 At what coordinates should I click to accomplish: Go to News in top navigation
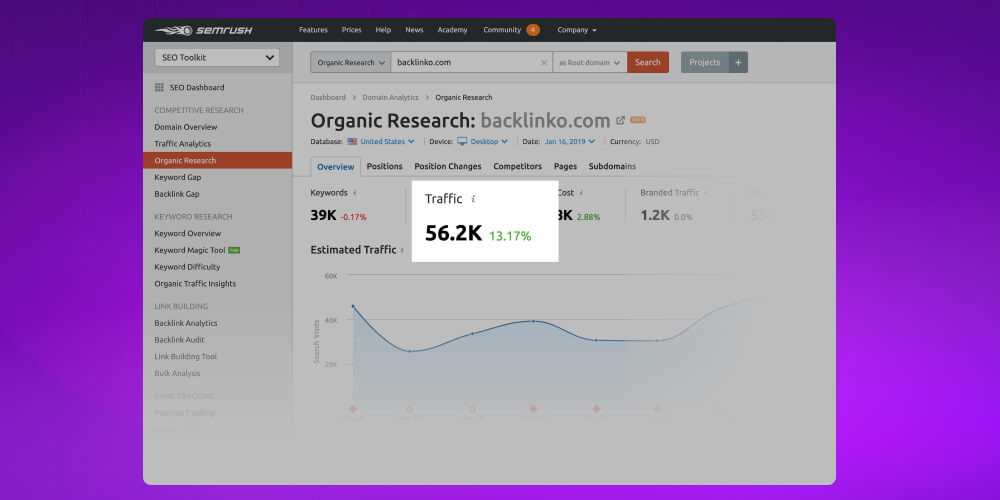[414, 30]
